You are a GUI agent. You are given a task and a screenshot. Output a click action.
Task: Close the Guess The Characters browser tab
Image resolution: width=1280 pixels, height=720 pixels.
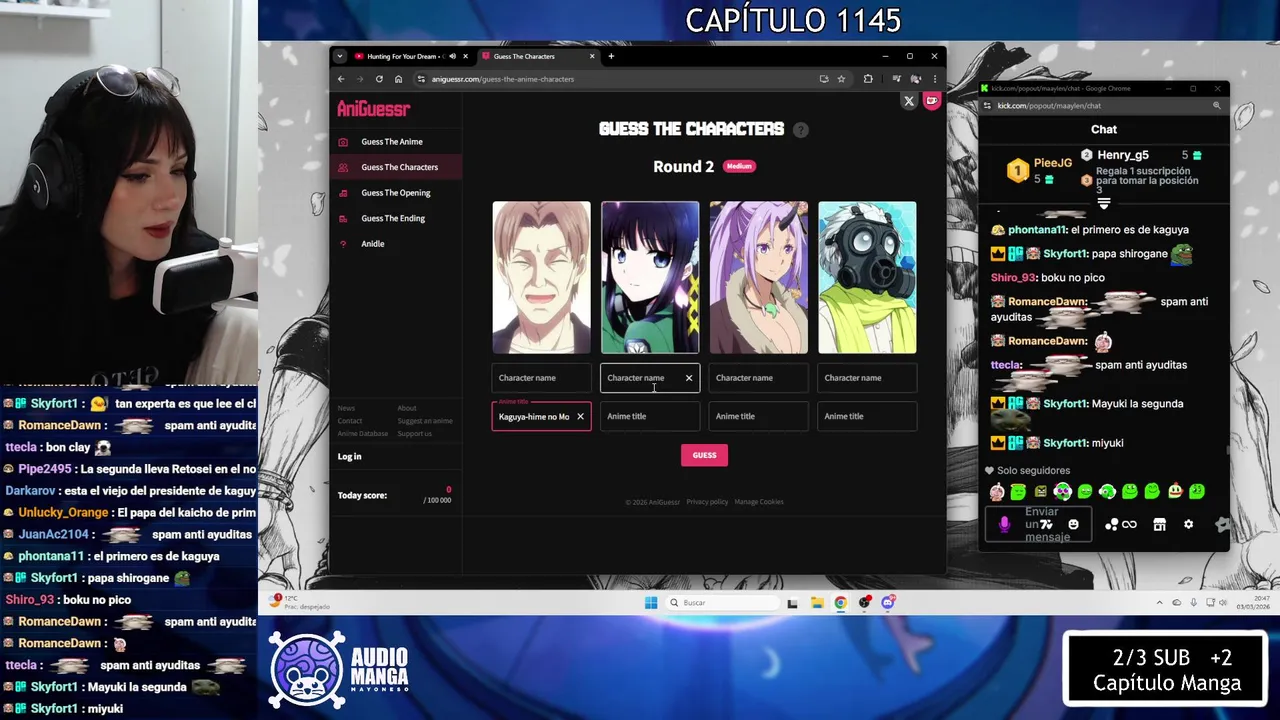coord(591,56)
